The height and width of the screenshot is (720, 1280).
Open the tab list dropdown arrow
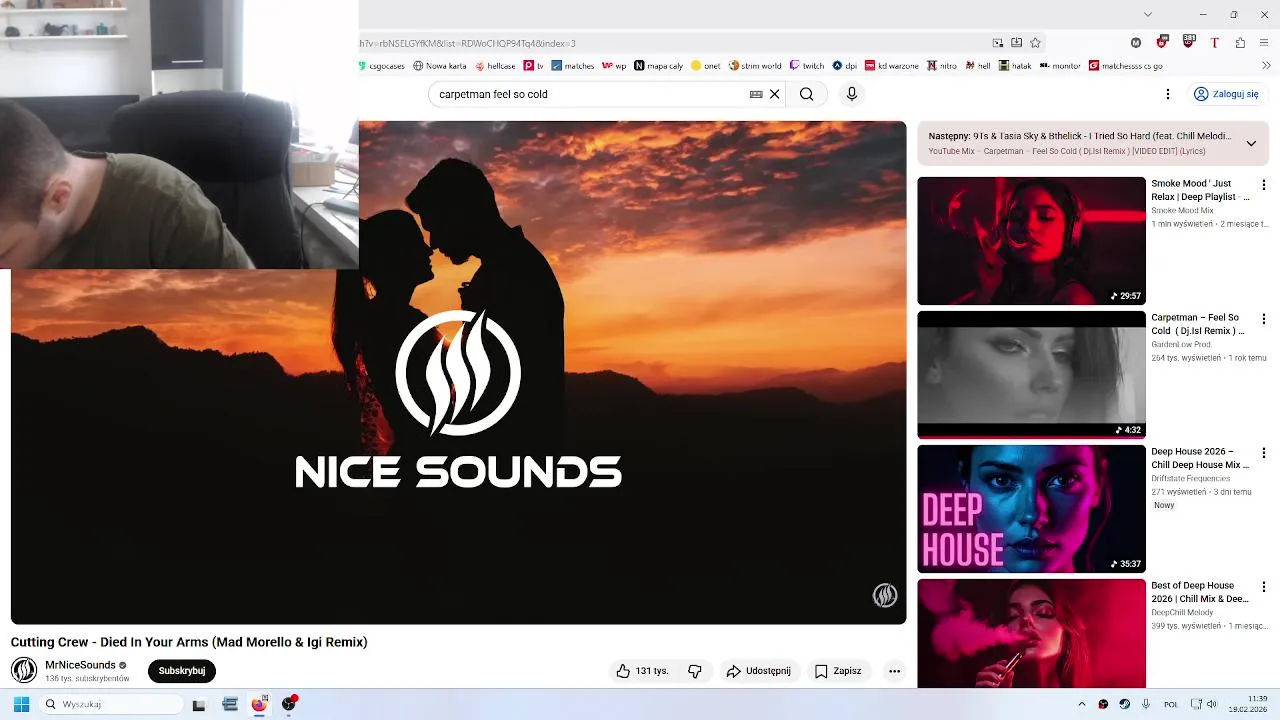[1148, 14]
